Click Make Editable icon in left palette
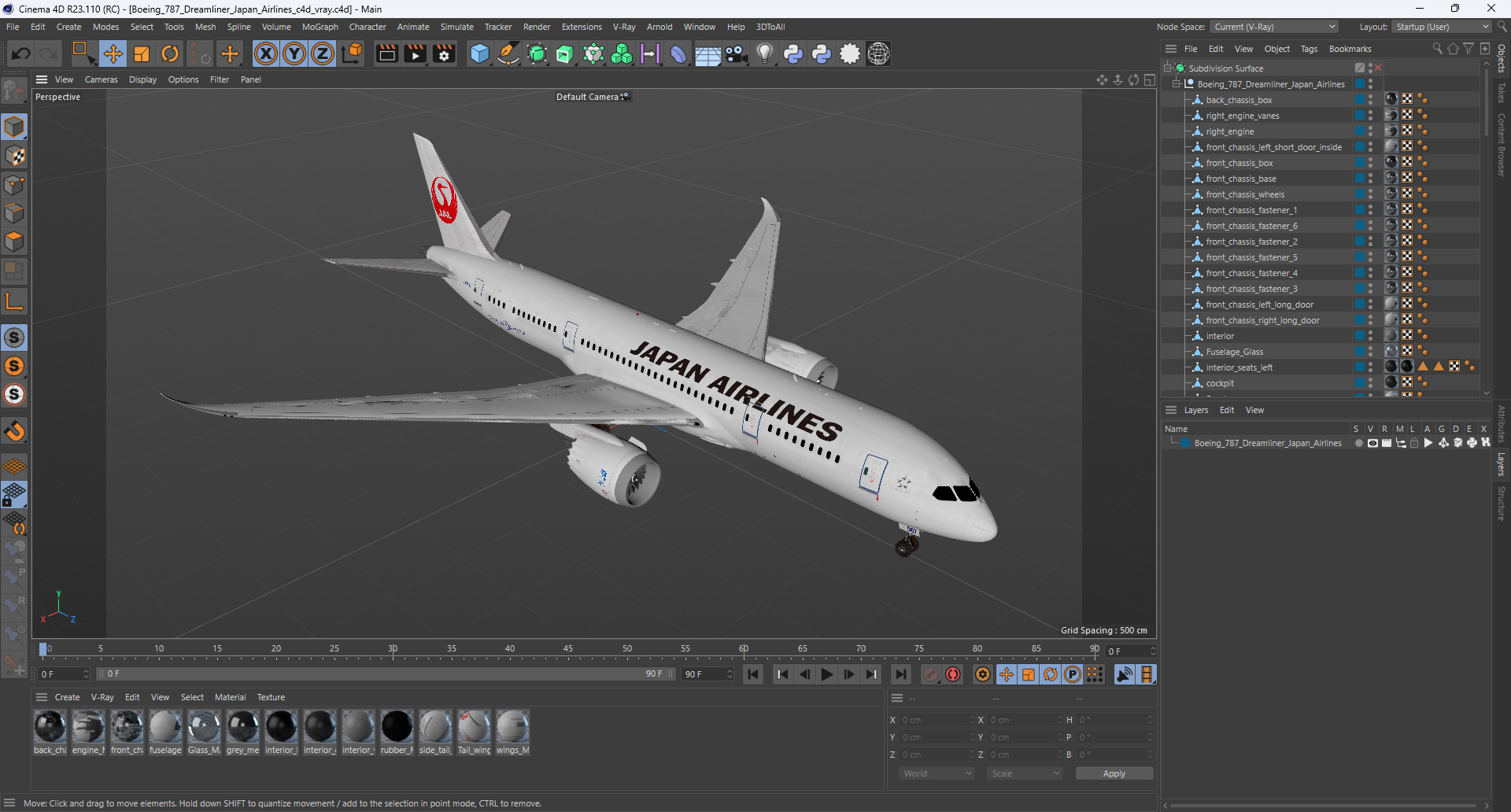Viewport: 1511px width, 812px height. [x=14, y=92]
